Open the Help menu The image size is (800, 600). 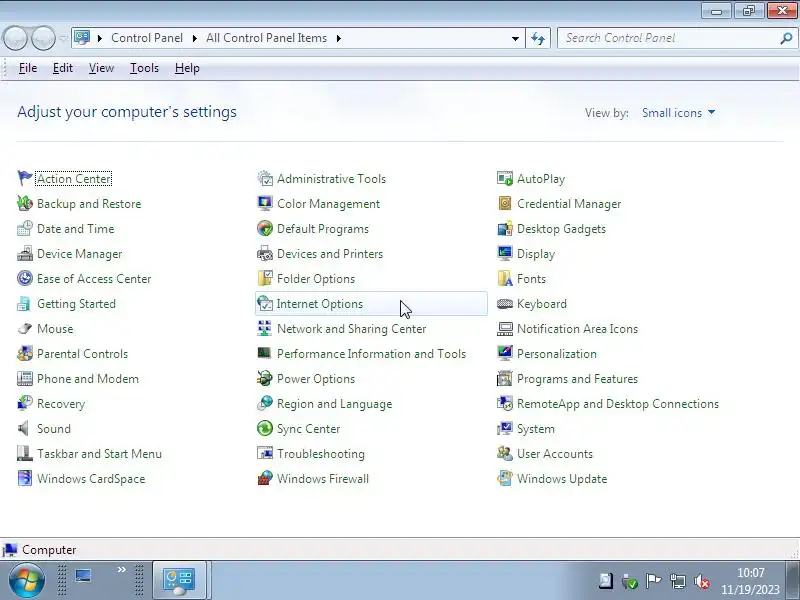tap(187, 68)
